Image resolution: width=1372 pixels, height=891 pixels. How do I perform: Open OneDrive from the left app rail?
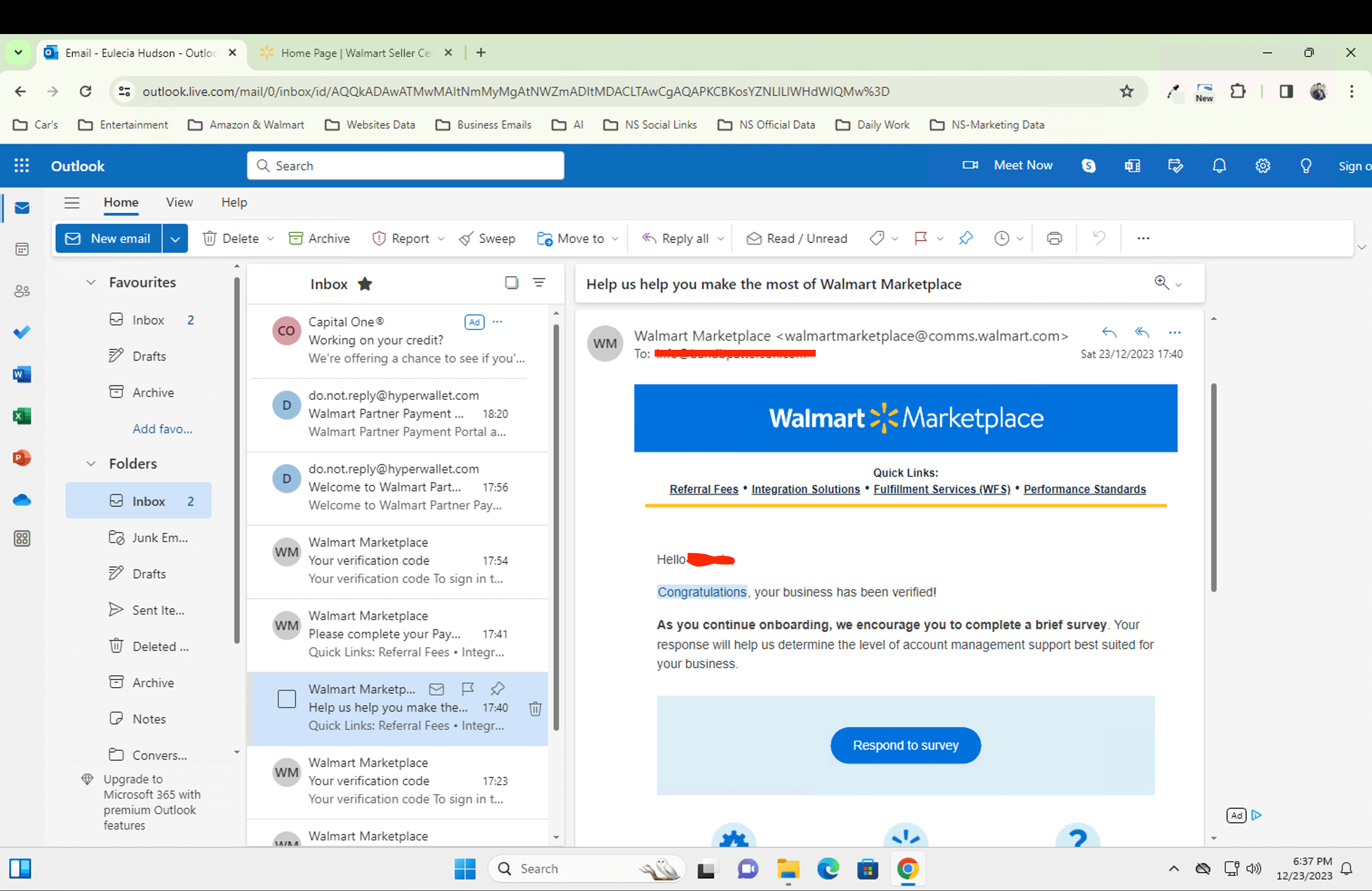pyautogui.click(x=22, y=499)
